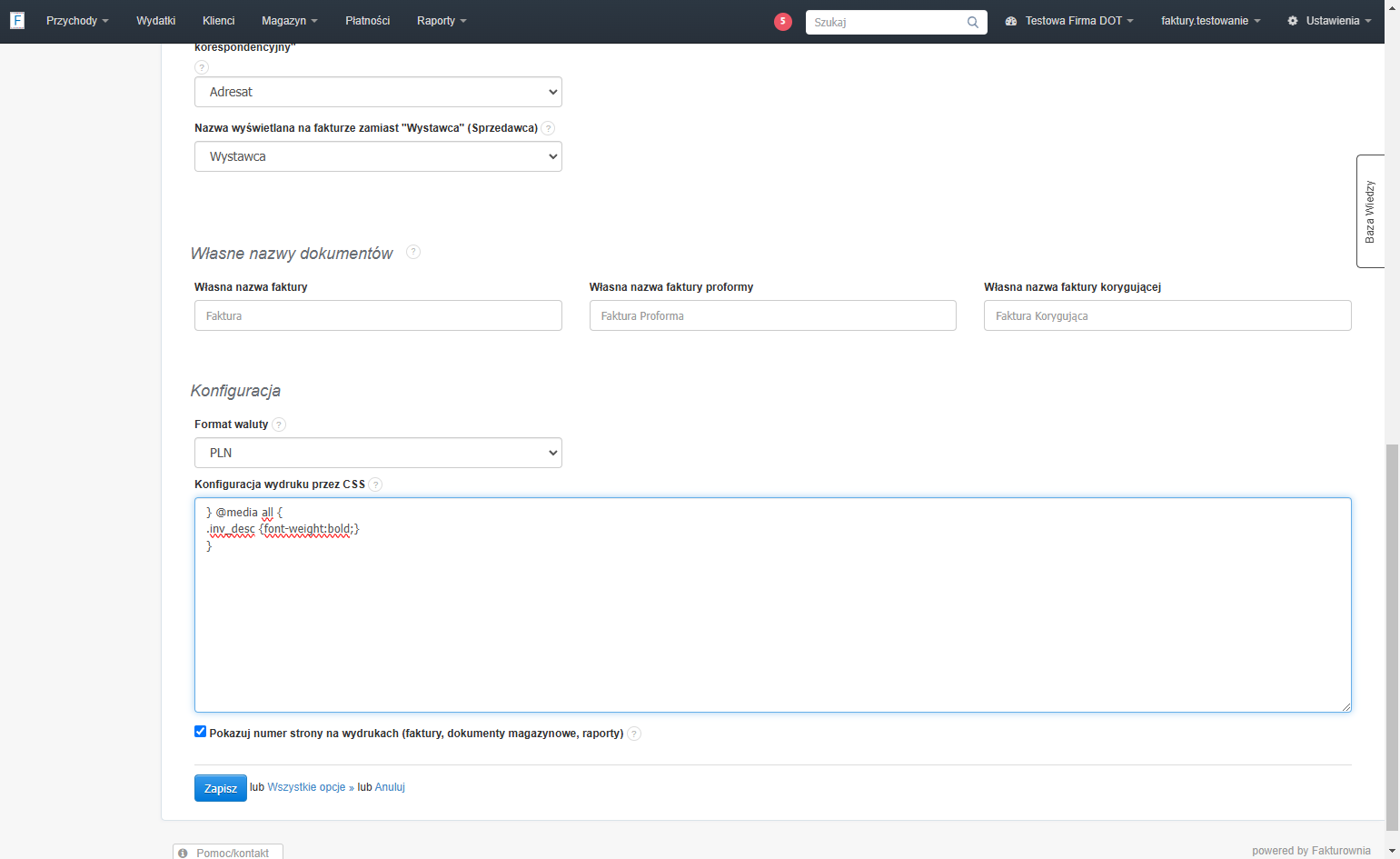The width and height of the screenshot is (1400, 859).
Task: Click the search magnifier icon
Action: [973, 22]
